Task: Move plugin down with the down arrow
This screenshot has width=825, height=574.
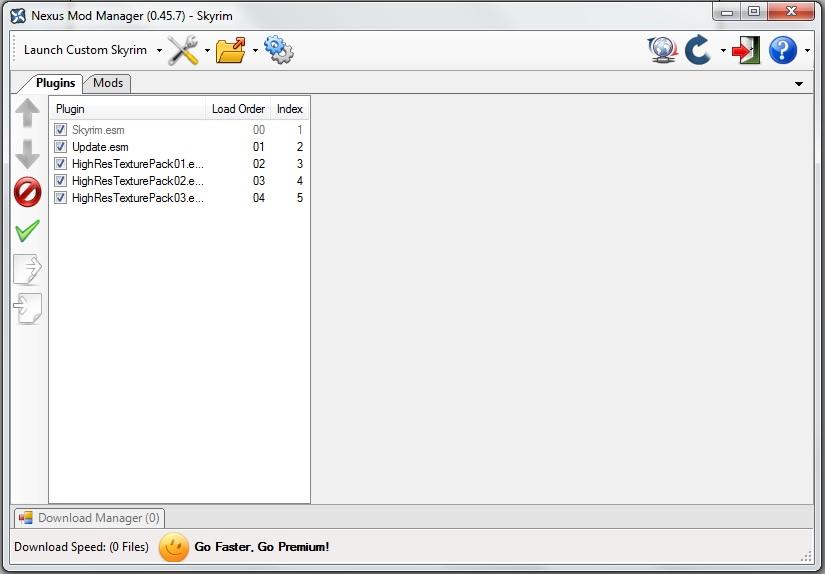Action: pos(27,154)
